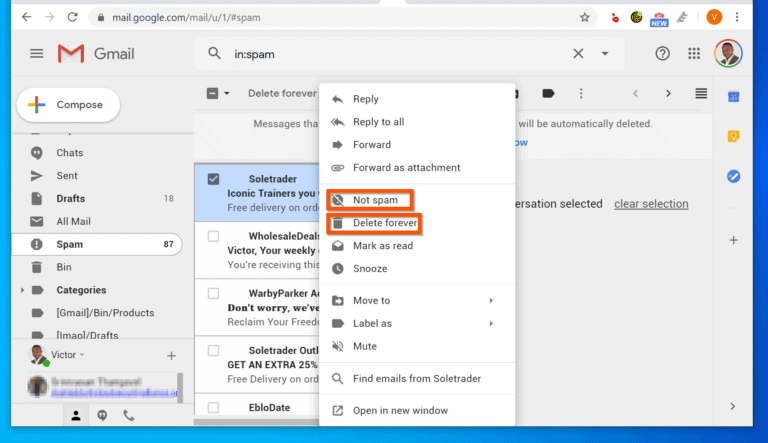
Task: Open the Tasks side panel icon
Action: point(733,176)
